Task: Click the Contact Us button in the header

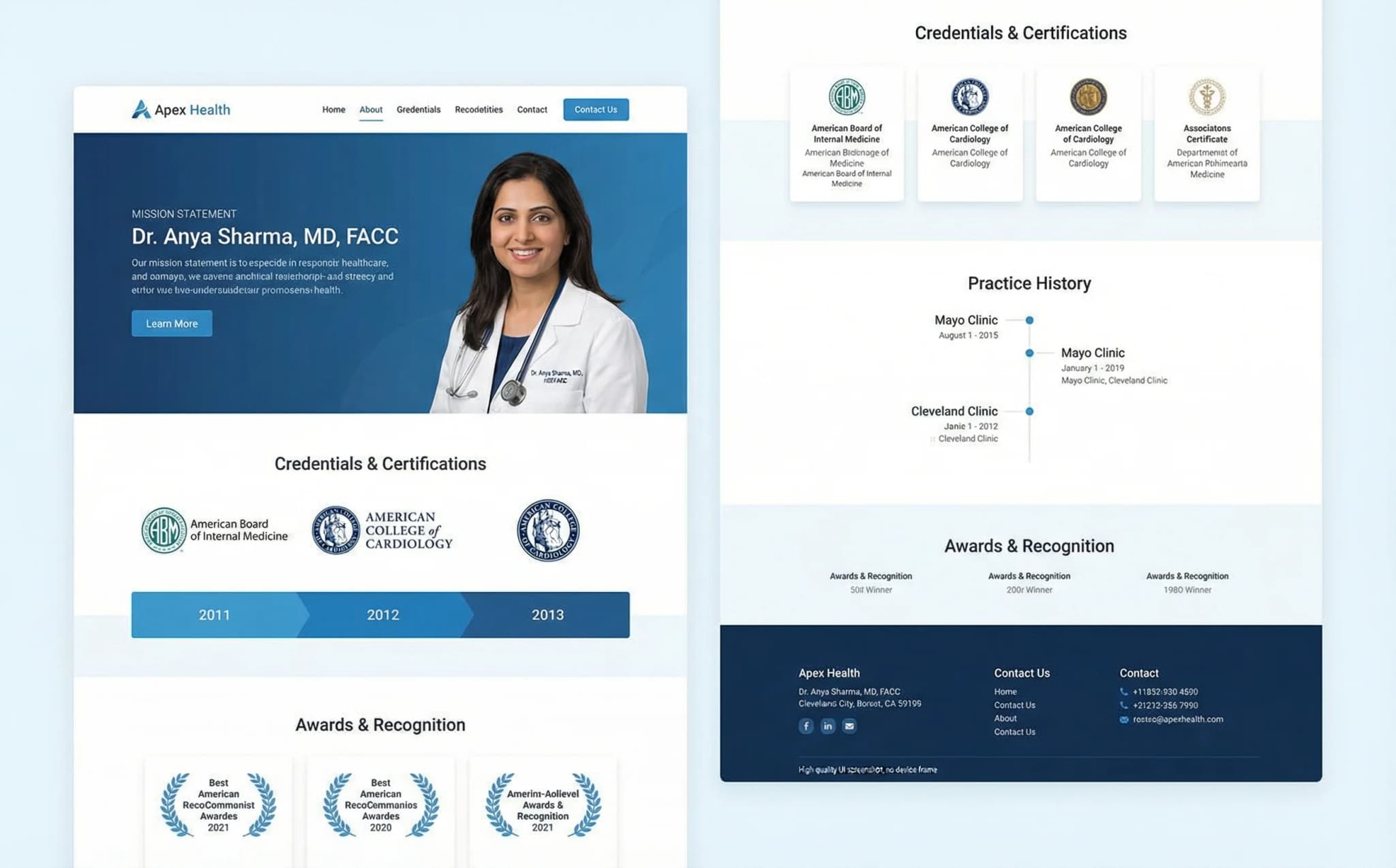Action: pos(596,109)
